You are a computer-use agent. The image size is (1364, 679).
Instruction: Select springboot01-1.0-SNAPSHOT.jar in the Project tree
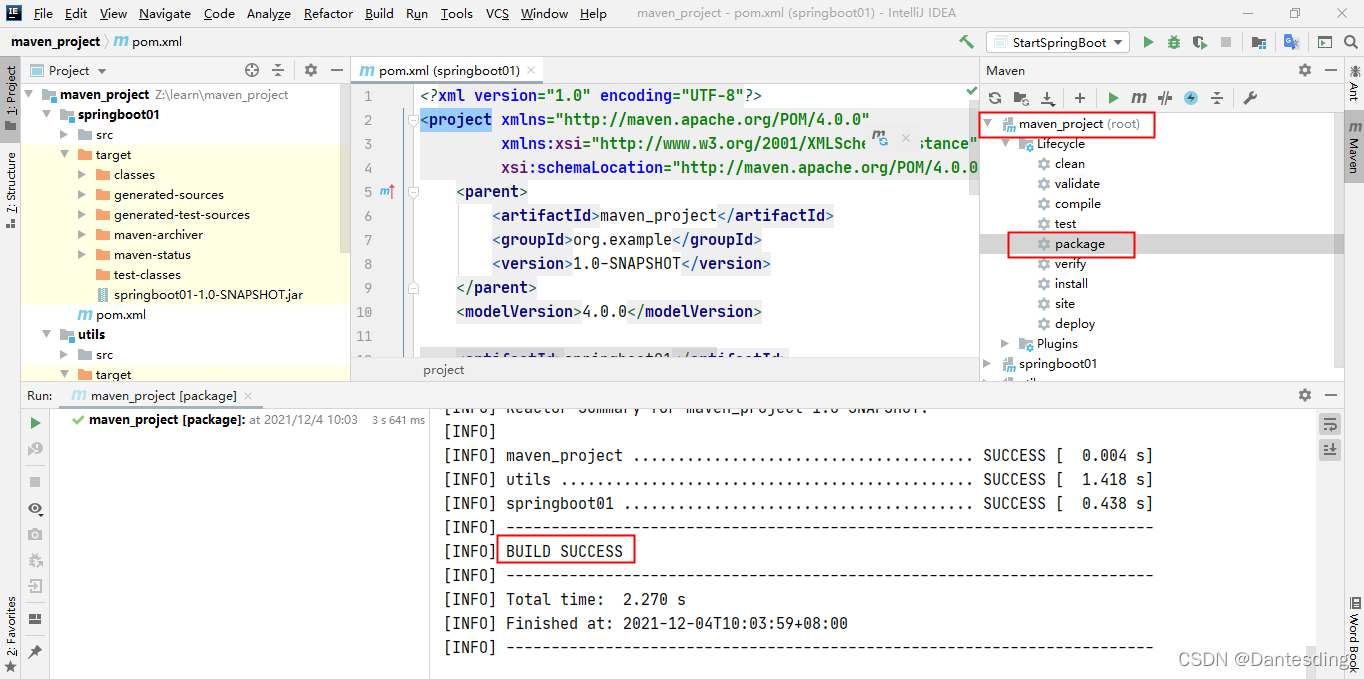click(208, 295)
